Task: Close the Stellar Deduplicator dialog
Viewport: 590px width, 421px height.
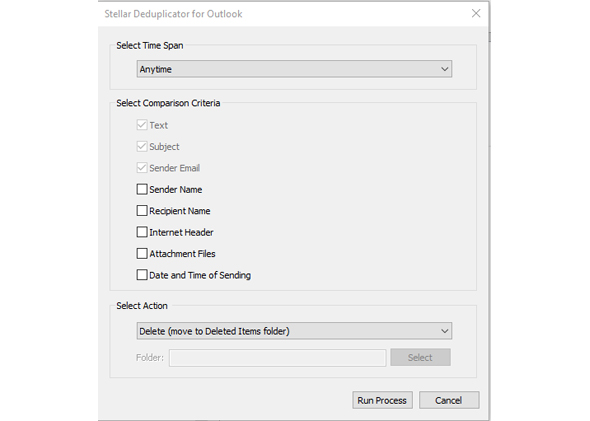Action: [x=476, y=14]
